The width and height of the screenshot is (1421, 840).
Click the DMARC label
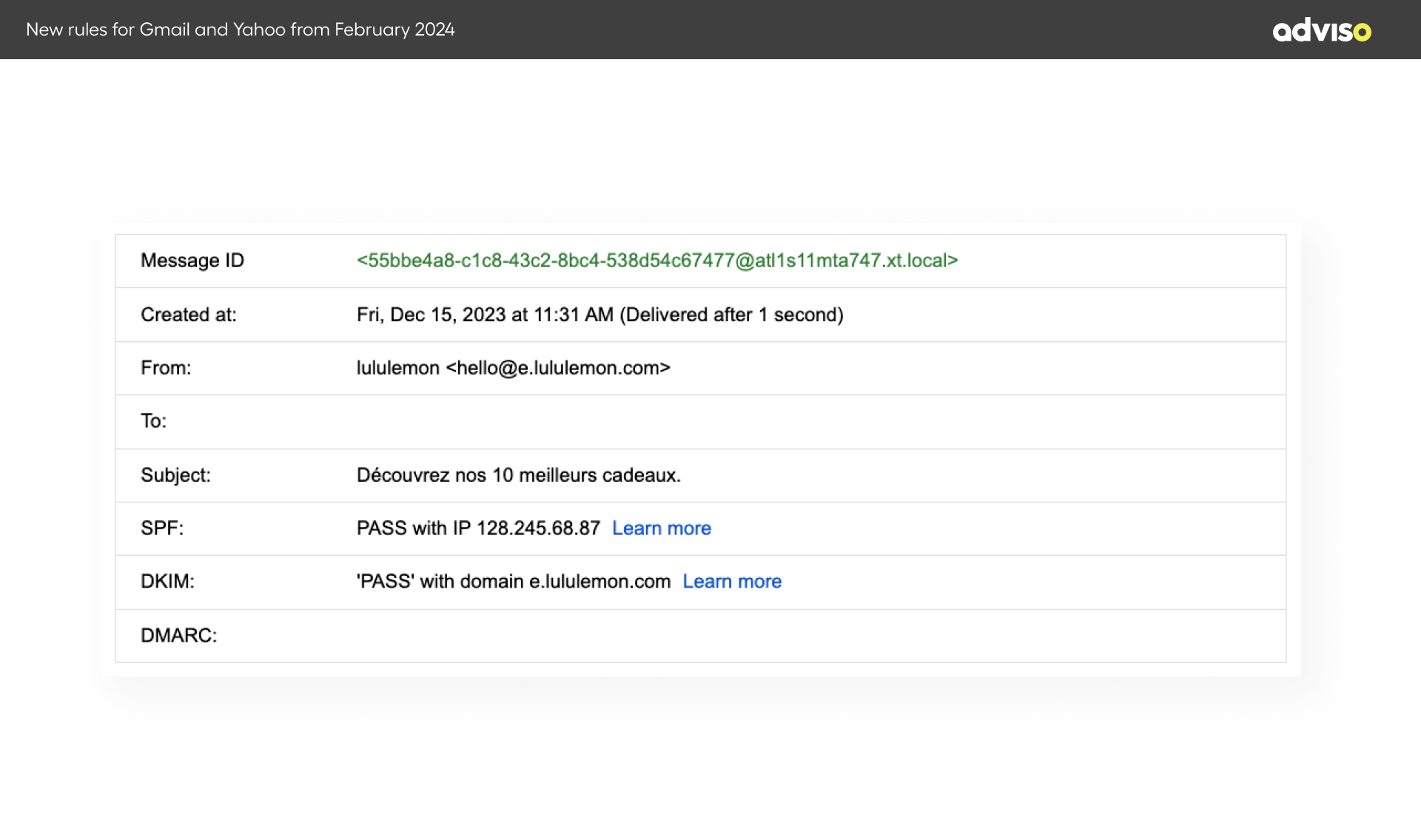(178, 636)
